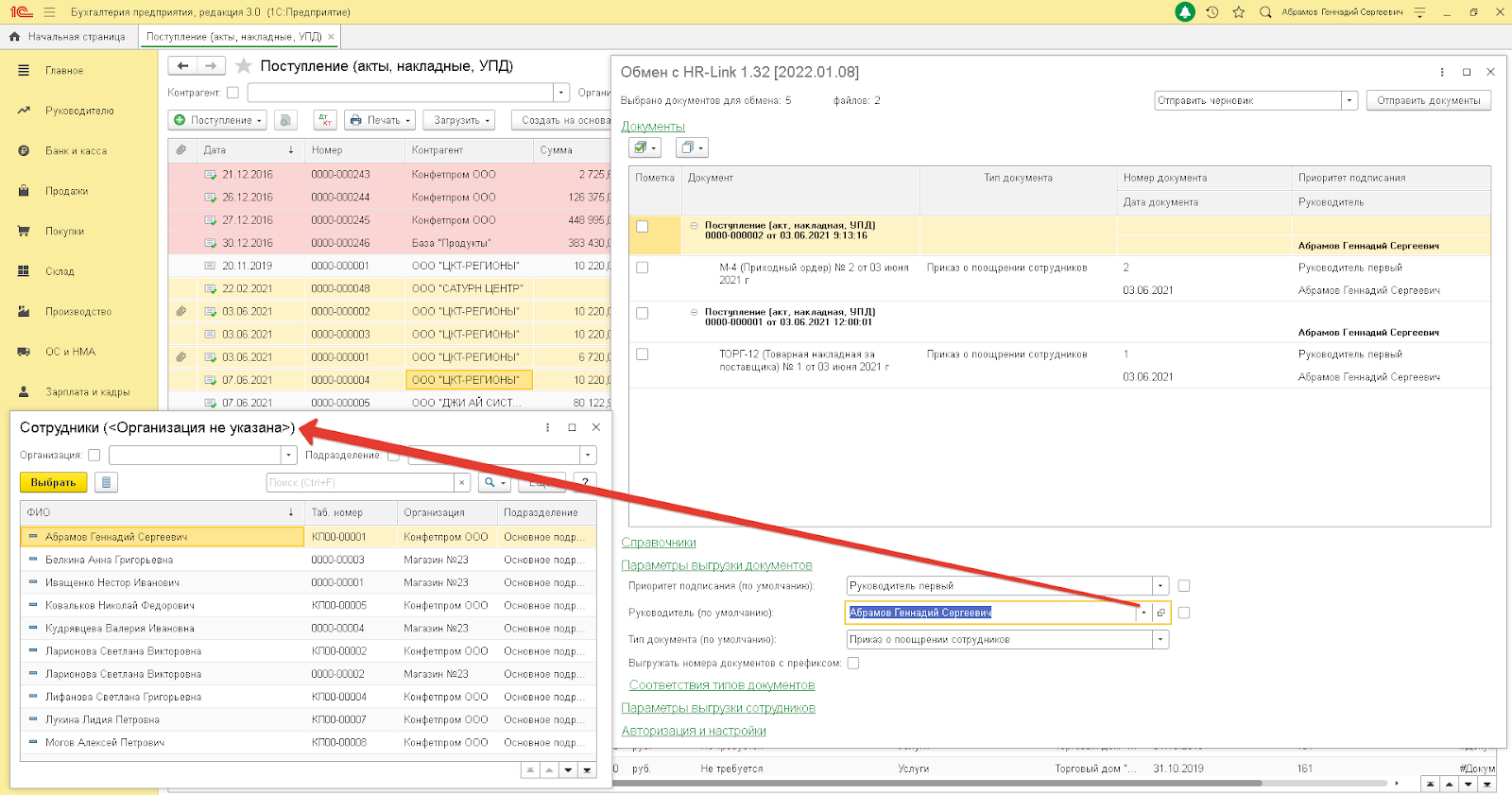The height and width of the screenshot is (795, 1512).
Task: Open Руководитель (по умолчанию) dropdown arrow
Action: coord(1143,613)
